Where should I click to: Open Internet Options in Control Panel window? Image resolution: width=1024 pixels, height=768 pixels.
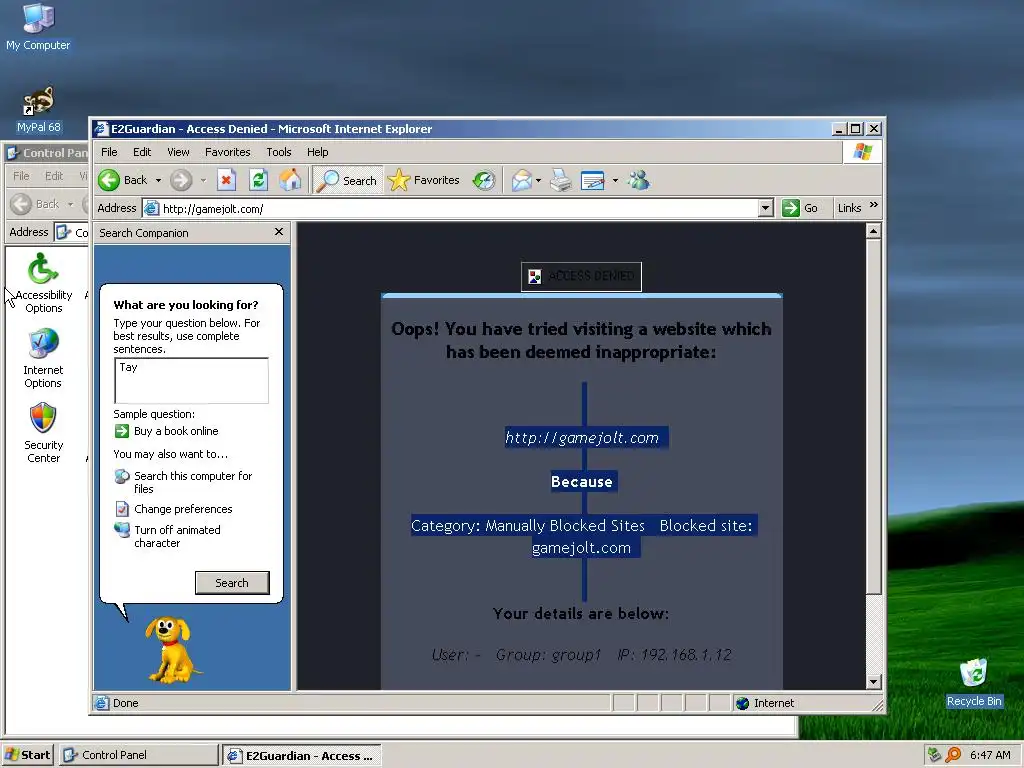43,358
